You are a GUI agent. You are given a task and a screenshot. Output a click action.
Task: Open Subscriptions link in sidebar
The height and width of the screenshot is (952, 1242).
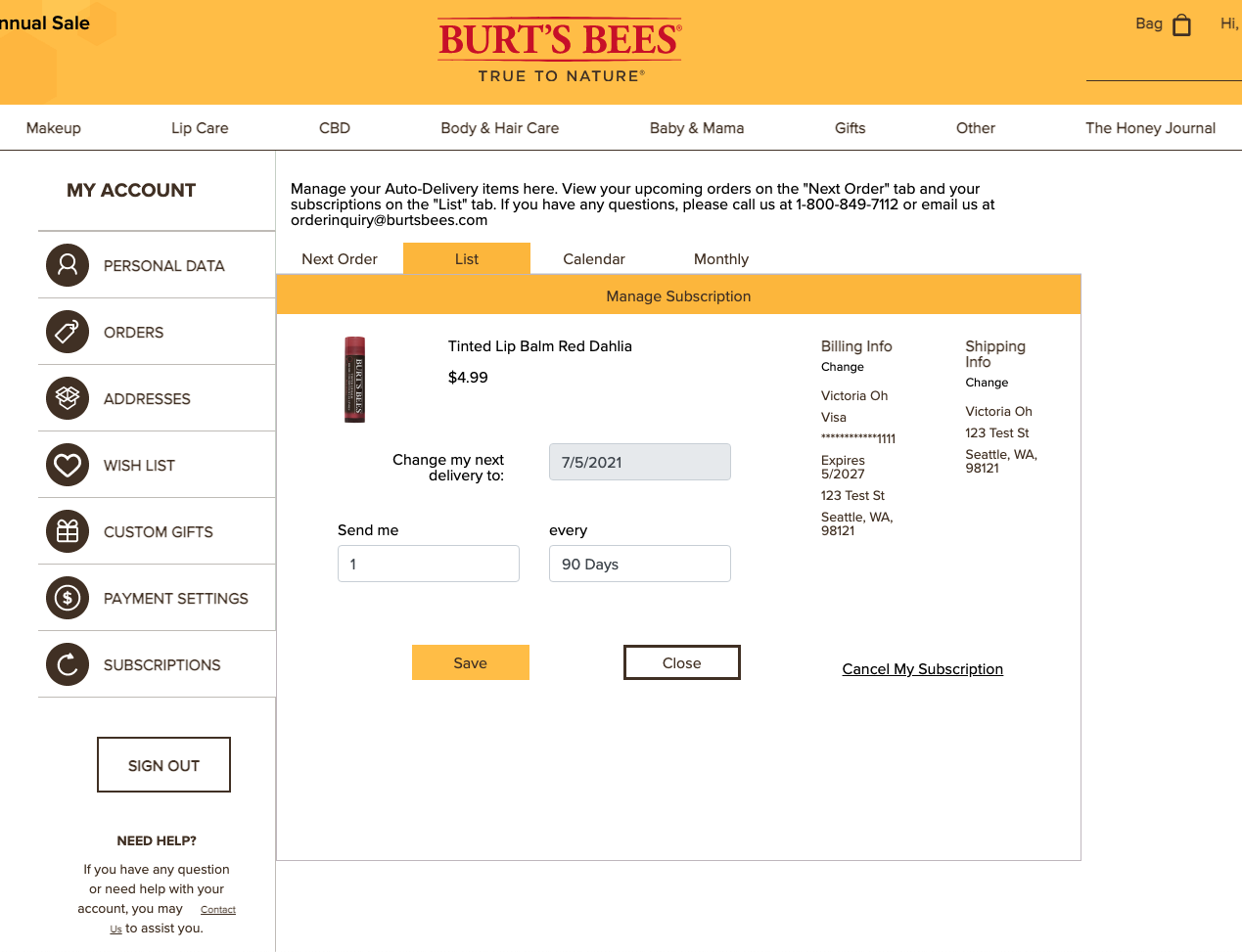coord(162,665)
